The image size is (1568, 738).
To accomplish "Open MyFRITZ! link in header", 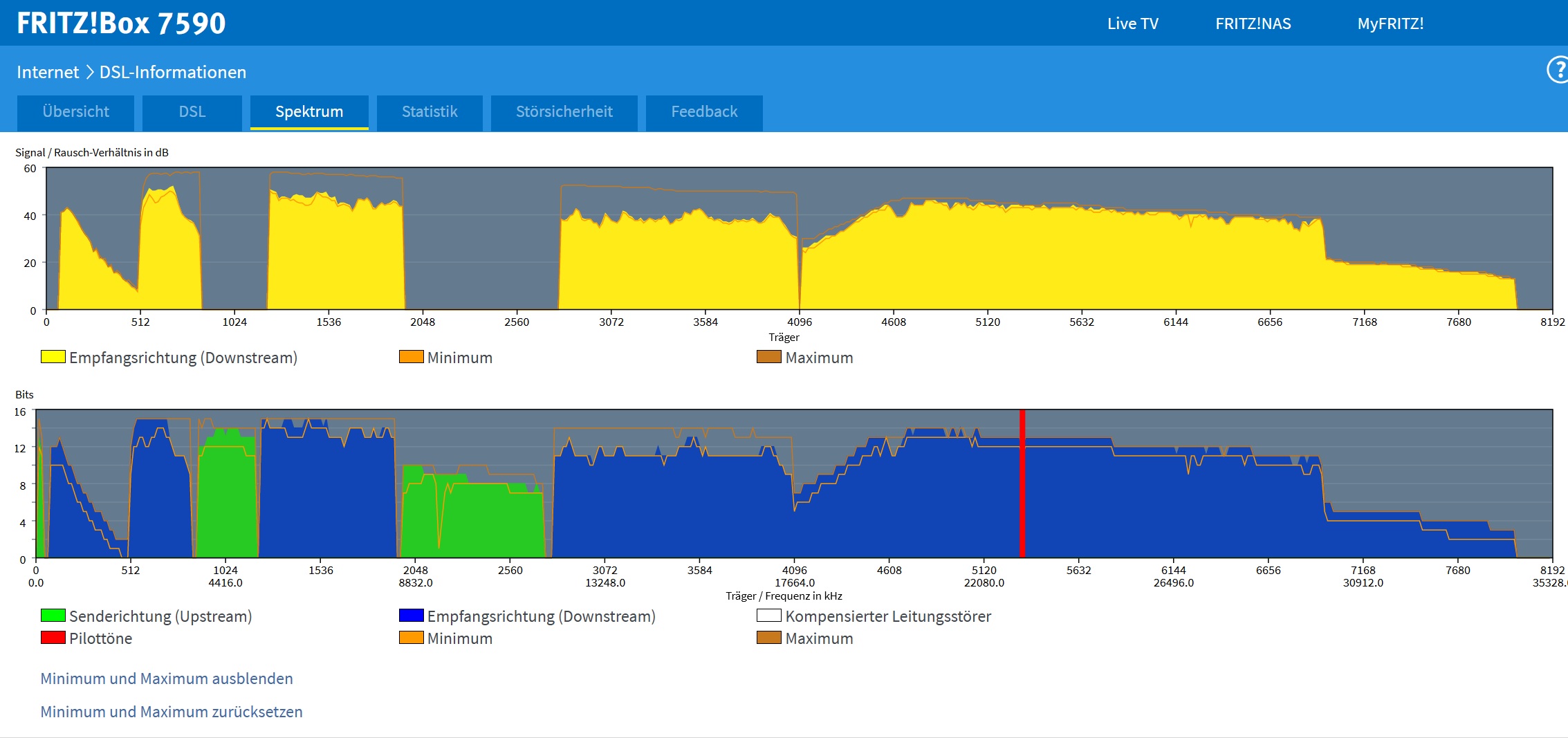I will click(x=1390, y=24).
